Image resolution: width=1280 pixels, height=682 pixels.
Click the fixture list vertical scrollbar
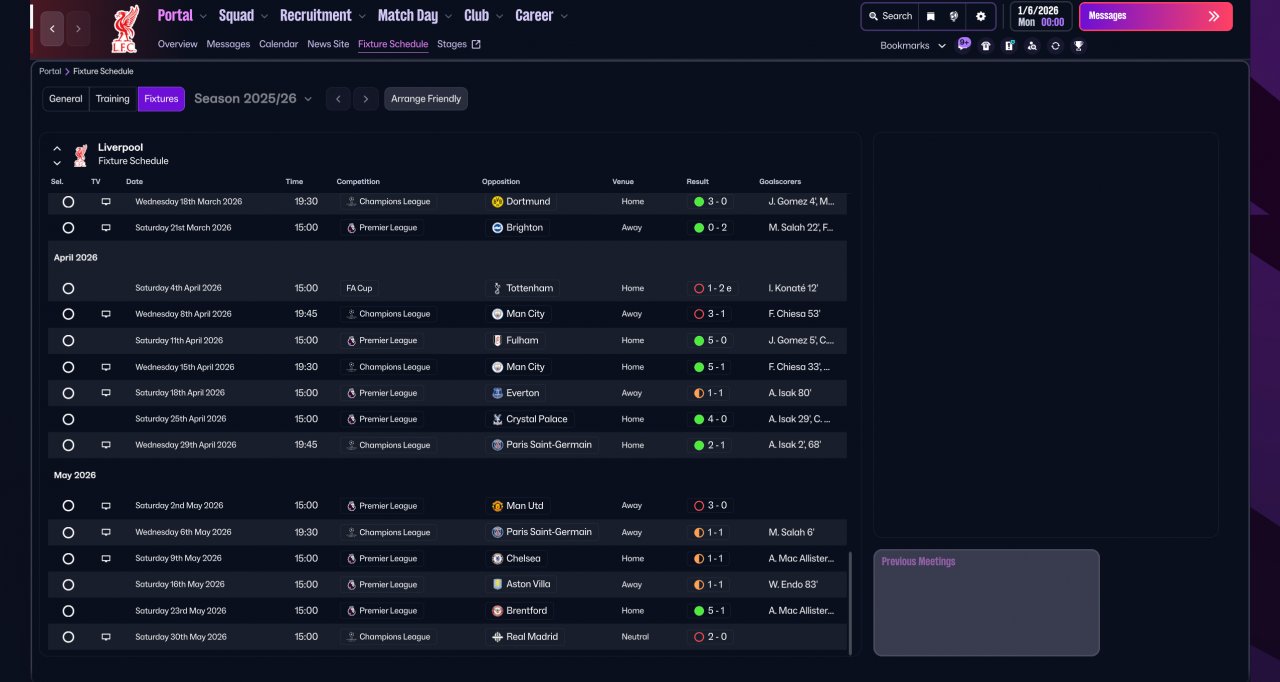(851, 602)
